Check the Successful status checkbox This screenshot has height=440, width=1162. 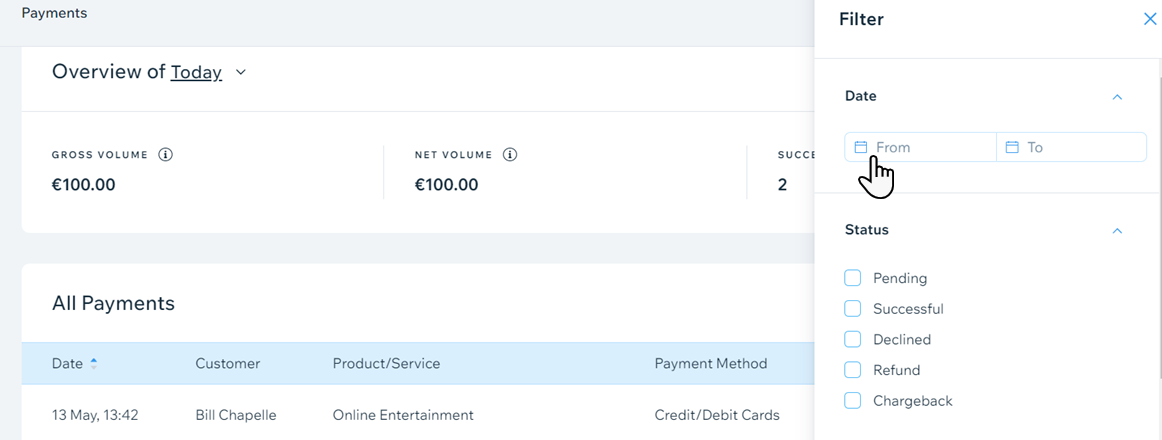pyautogui.click(x=853, y=308)
